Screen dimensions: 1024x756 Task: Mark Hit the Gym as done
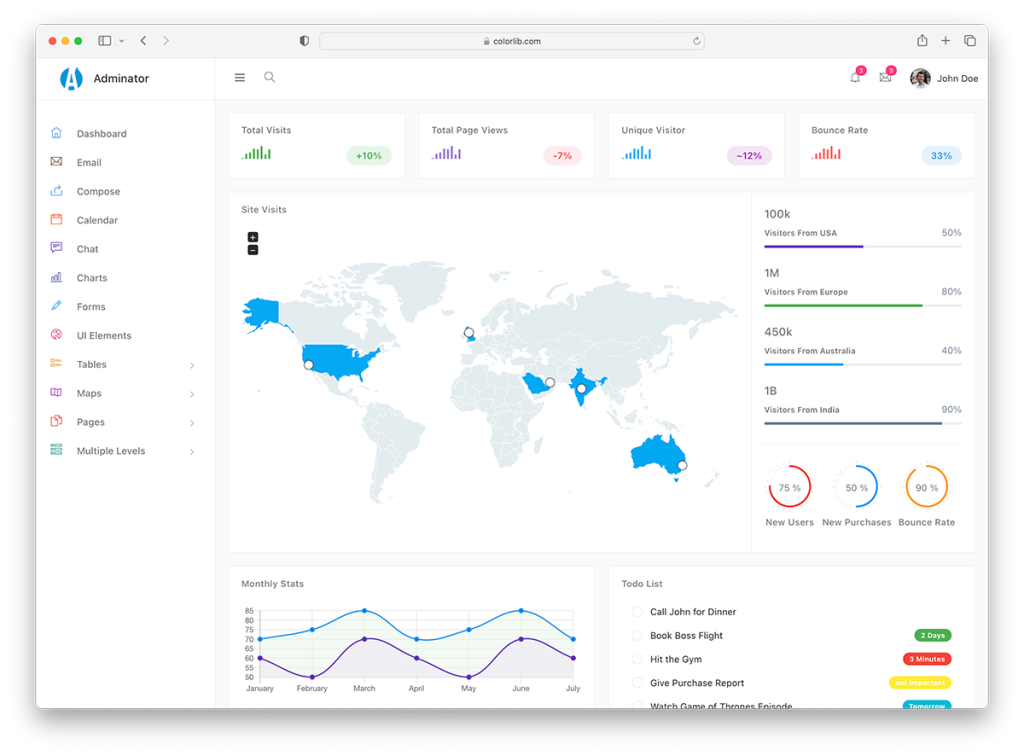(637, 660)
